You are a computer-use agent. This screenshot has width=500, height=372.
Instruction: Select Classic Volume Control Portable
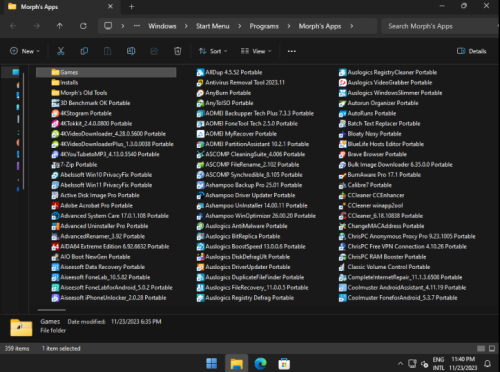tap(384, 267)
